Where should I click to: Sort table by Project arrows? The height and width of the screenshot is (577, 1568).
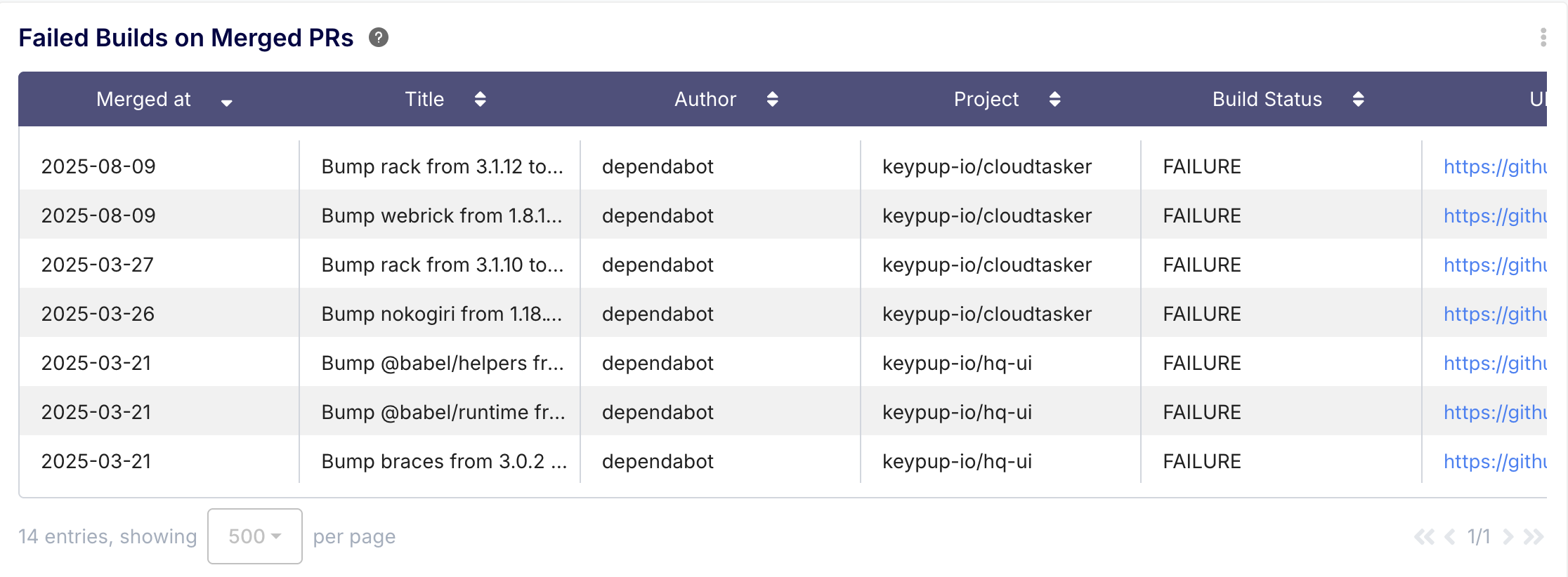coord(1054,99)
